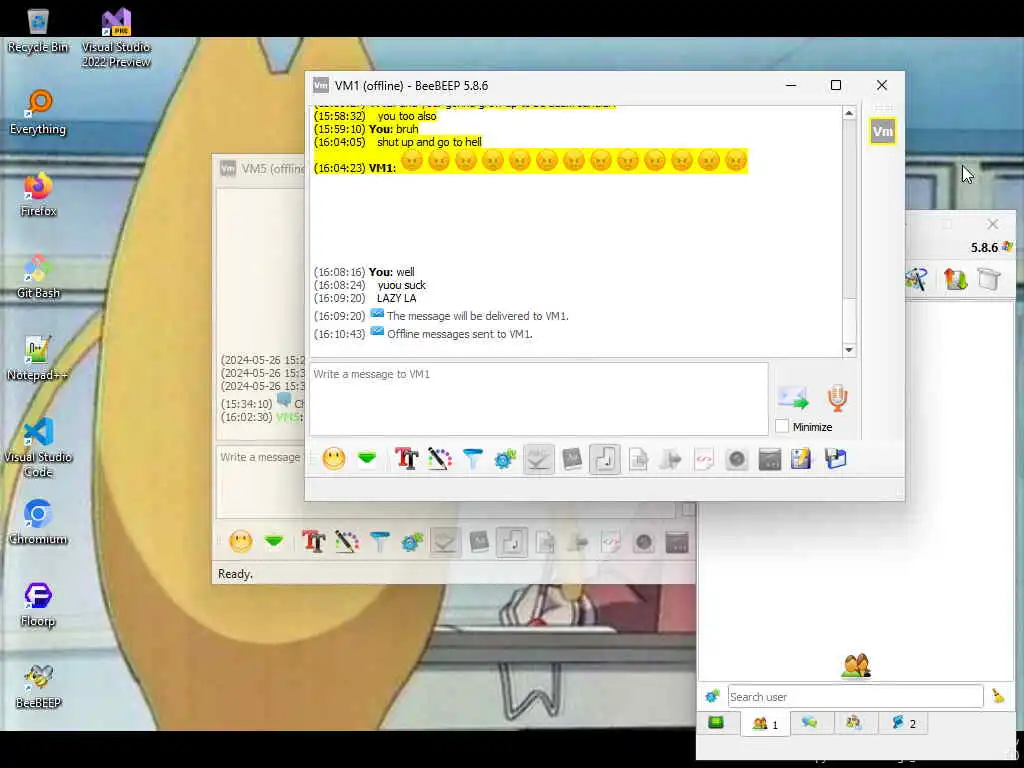Open the tools icon in main BeeBEEP window
Screen dimensions: 1024x768
point(916,279)
